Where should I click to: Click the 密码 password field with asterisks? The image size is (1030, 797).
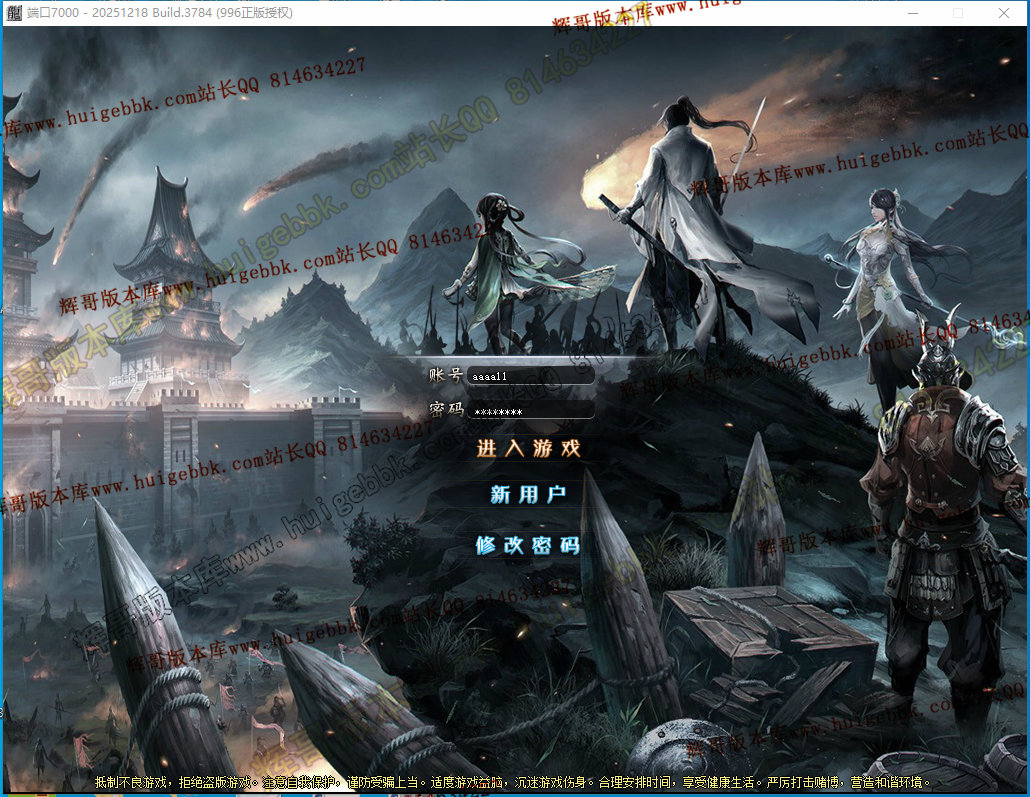pos(530,410)
